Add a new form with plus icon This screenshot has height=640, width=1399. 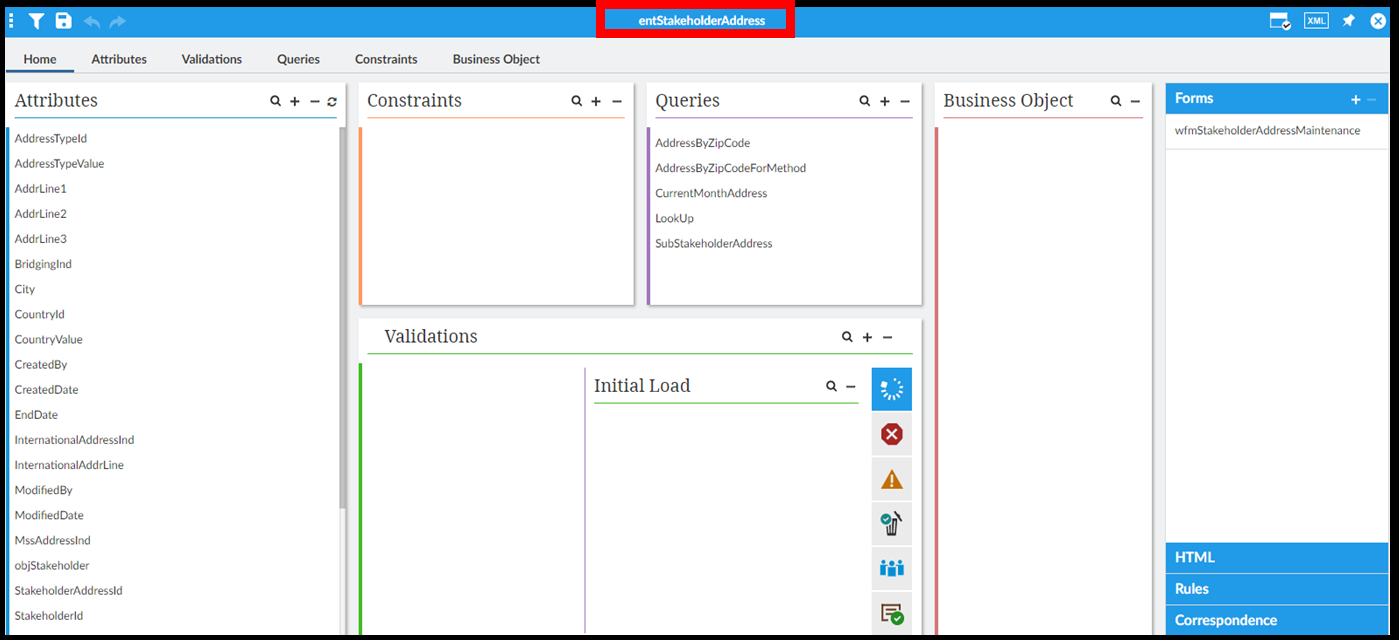click(x=1356, y=99)
